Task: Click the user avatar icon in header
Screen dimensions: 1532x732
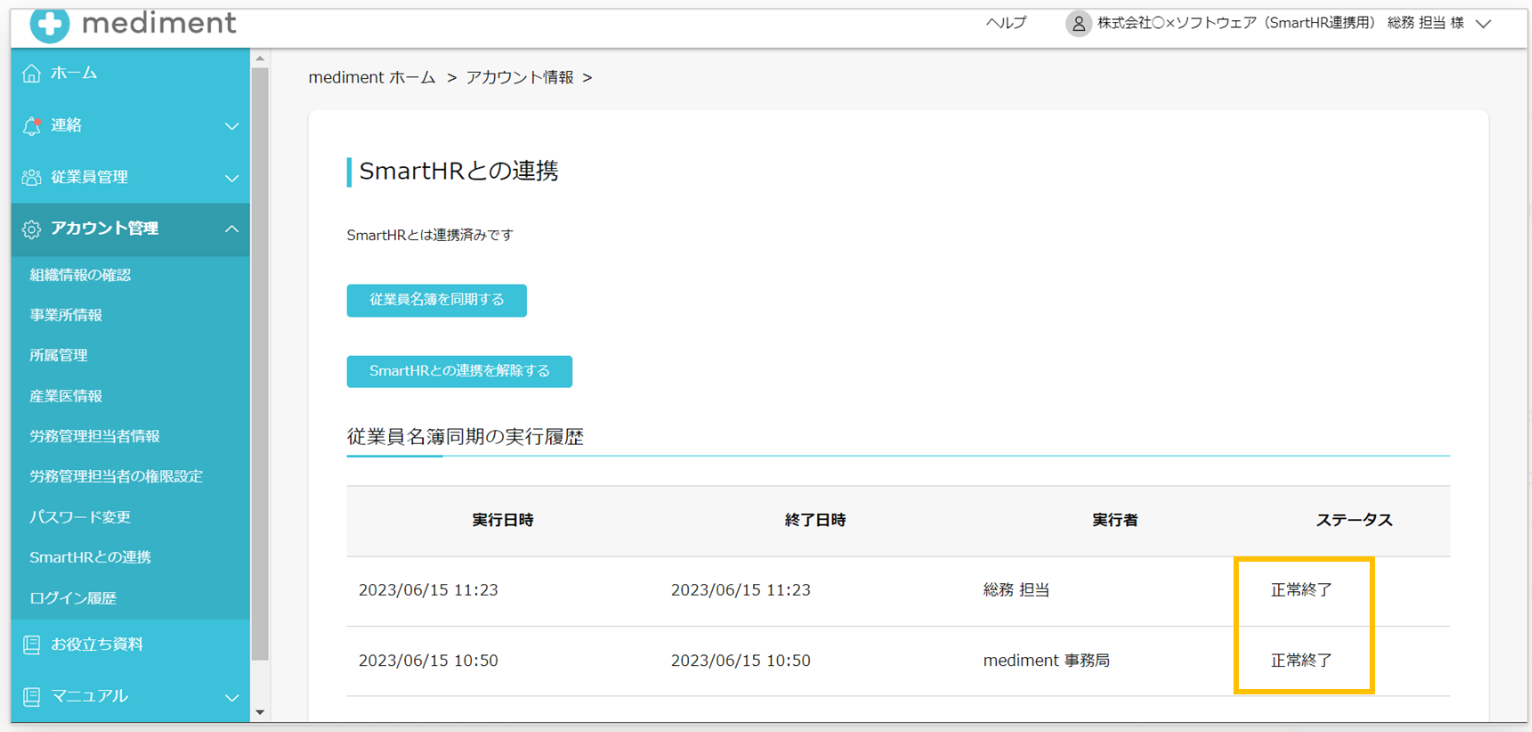Action: coord(1078,24)
